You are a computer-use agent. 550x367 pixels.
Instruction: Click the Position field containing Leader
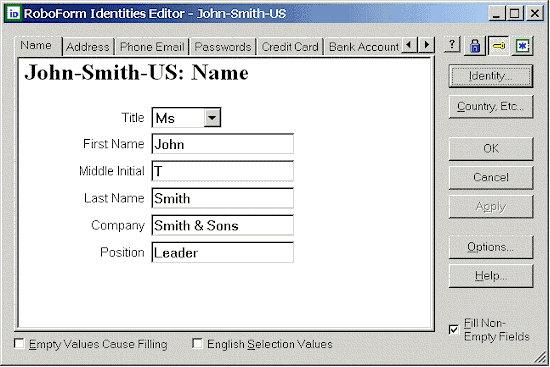pyautogui.click(x=222, y=252)
